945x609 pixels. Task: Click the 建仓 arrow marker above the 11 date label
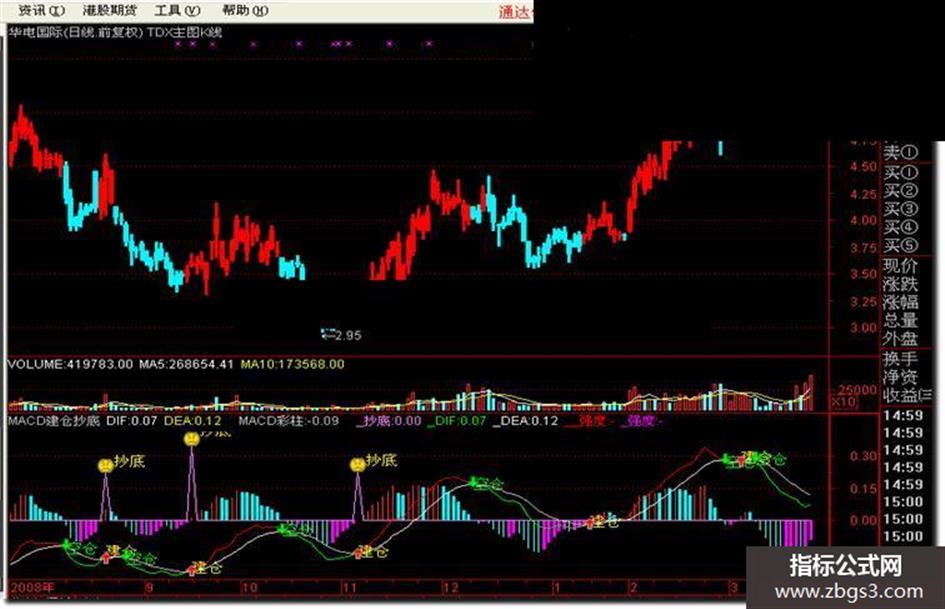click(359, 552)
